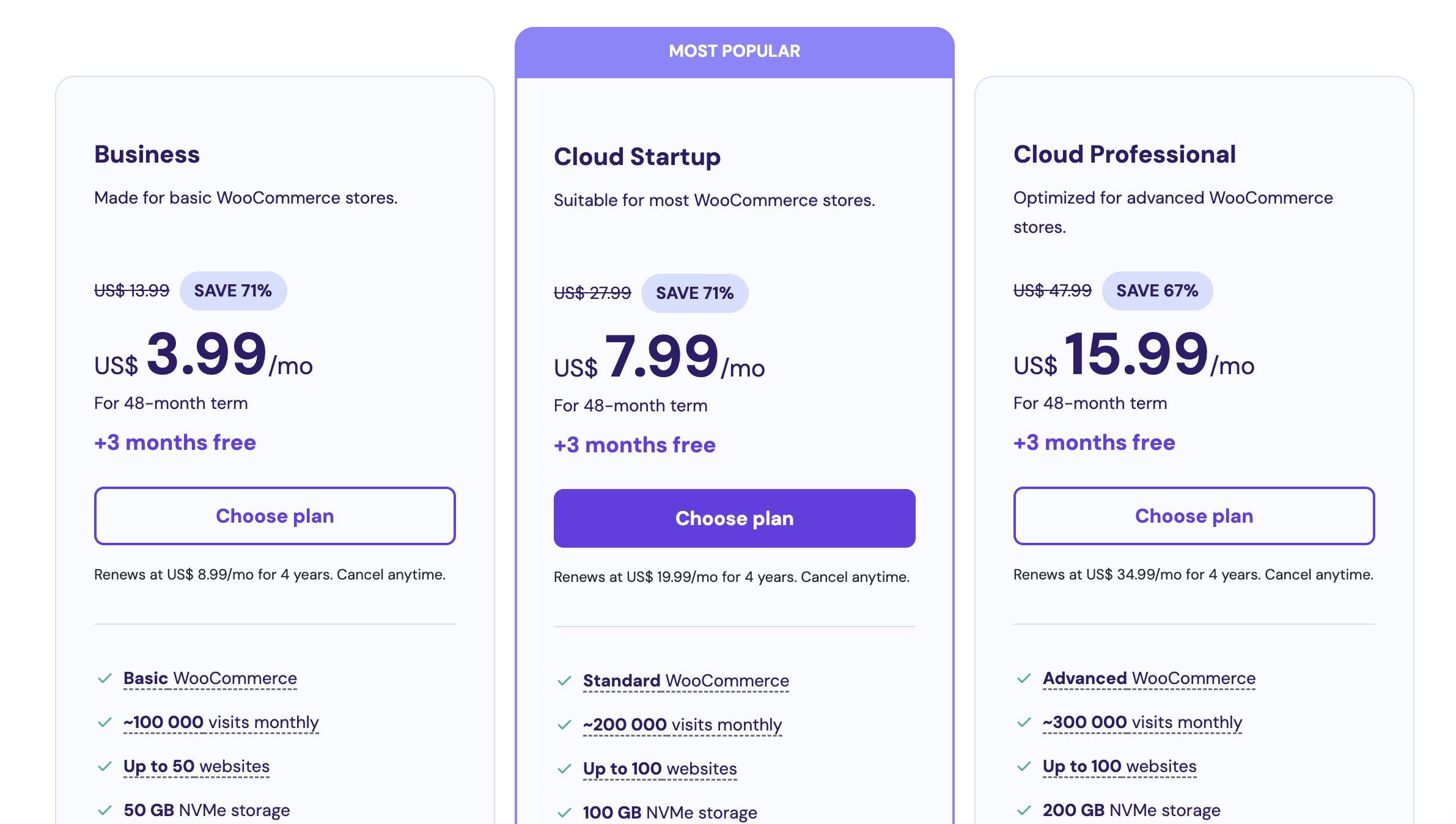Click the ~100 000 visits monthly tooltip text
The image size is (1456, 824).
(221, 723)
